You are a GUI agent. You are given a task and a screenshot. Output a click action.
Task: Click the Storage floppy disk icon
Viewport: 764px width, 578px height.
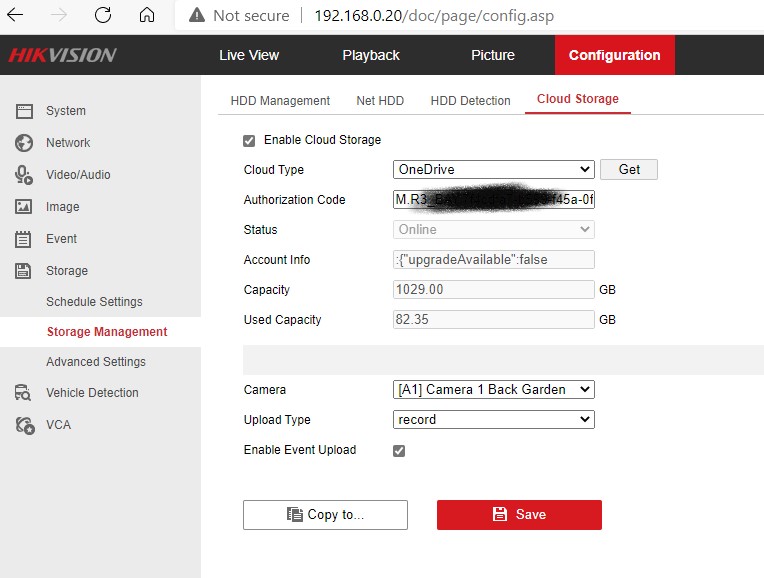tap(23, 270)
